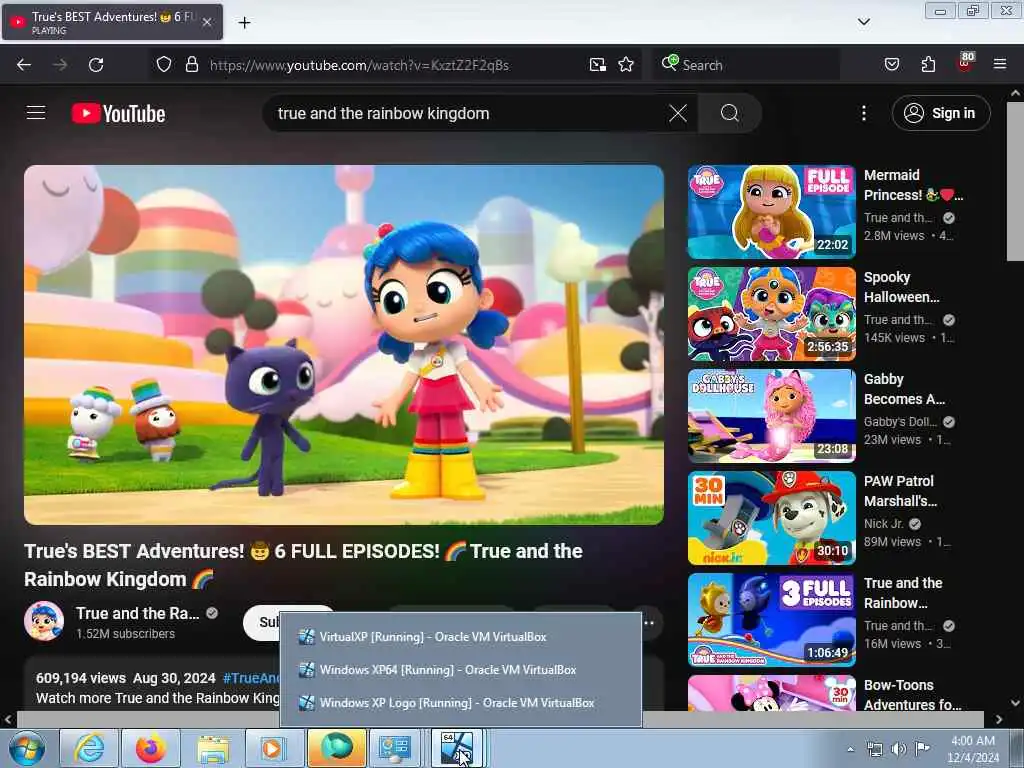Image resolution: width=1024 pixels, height=768 pixels.
Task: Open the YouTube guide menu
Action: point(36,113)
